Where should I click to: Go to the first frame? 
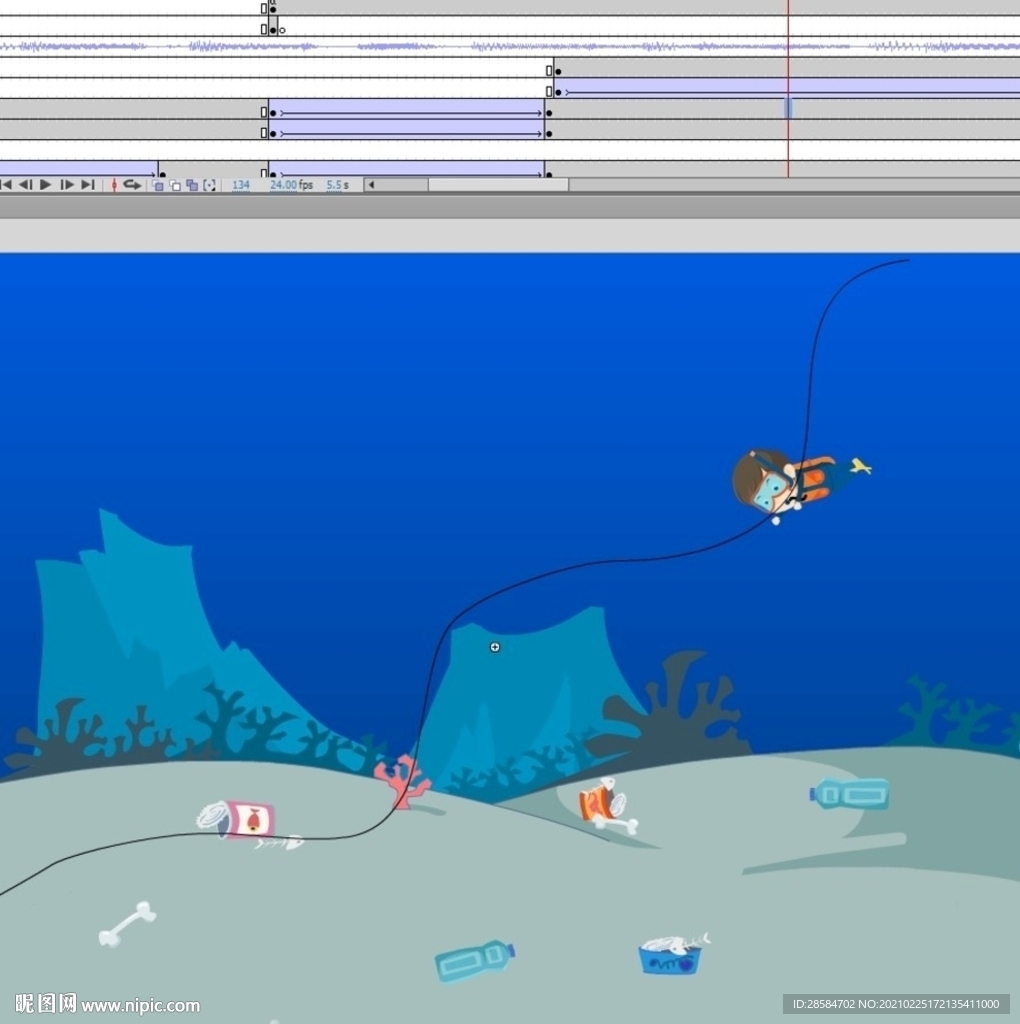[x=6, y=185]
